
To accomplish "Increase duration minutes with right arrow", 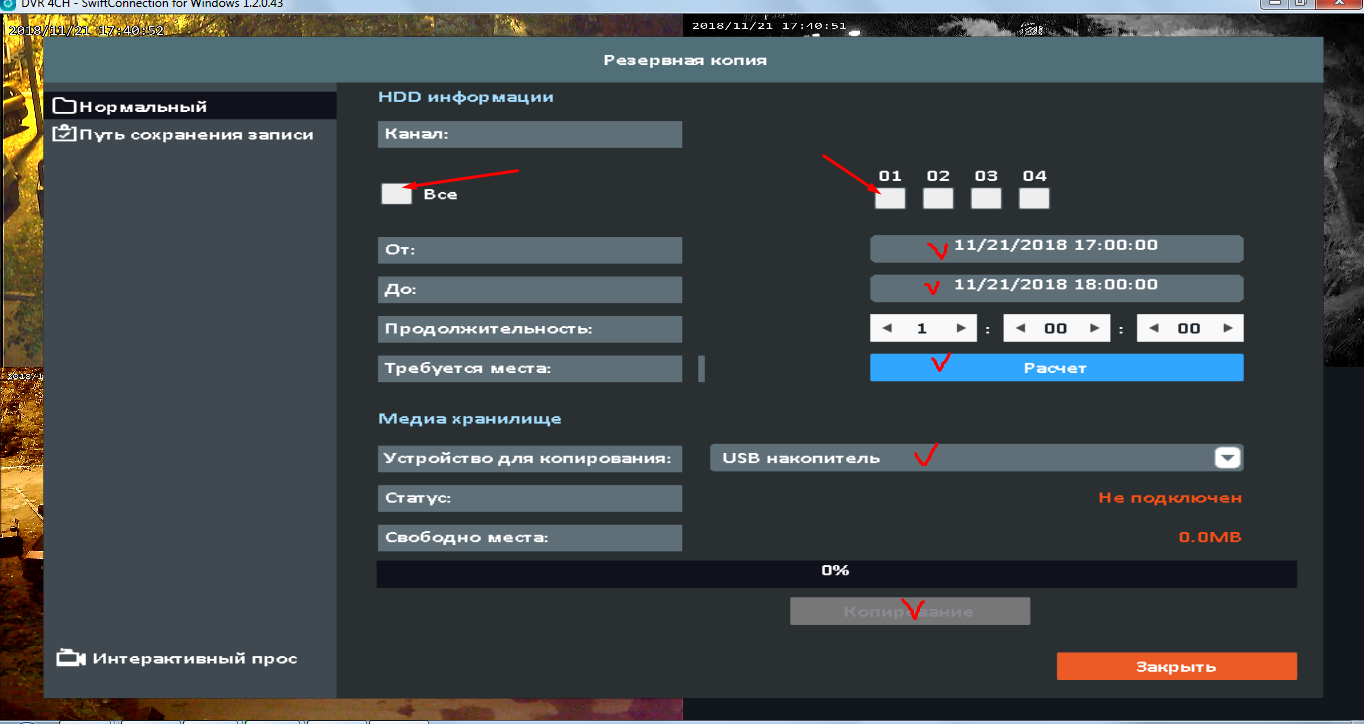I will point(1095,328).
